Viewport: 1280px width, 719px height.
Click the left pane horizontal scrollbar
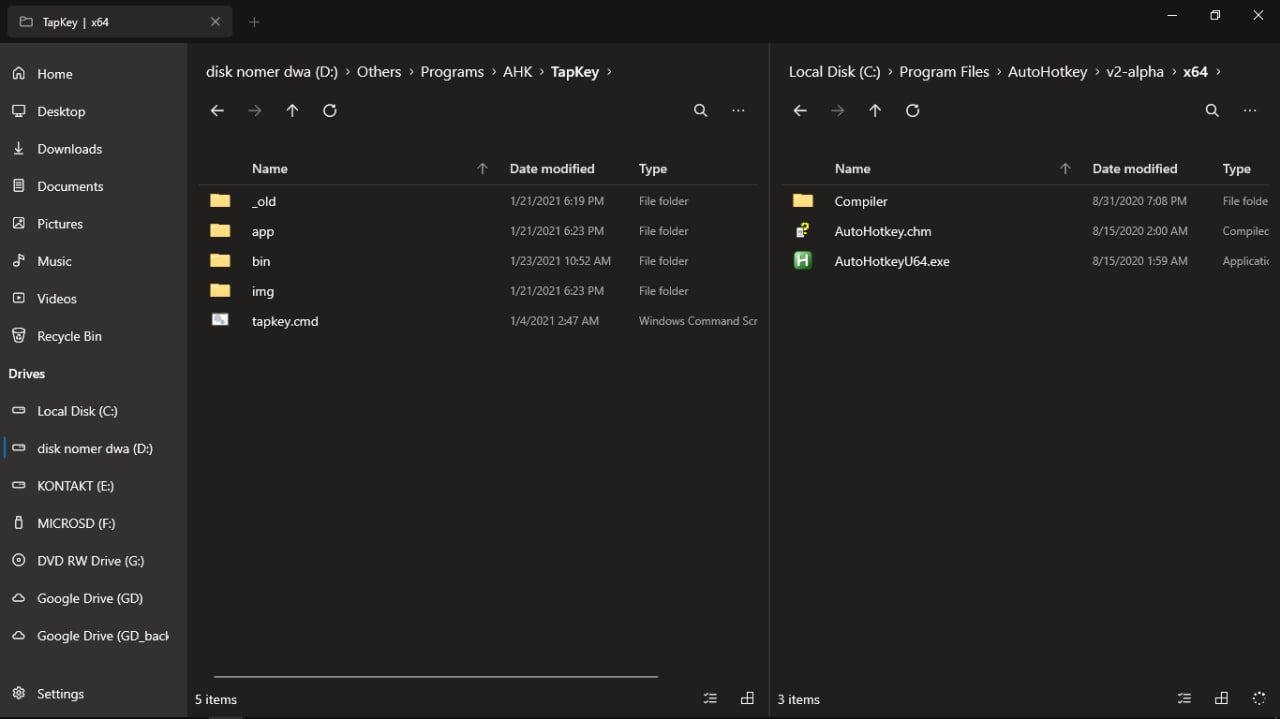(x=436, y=677)
